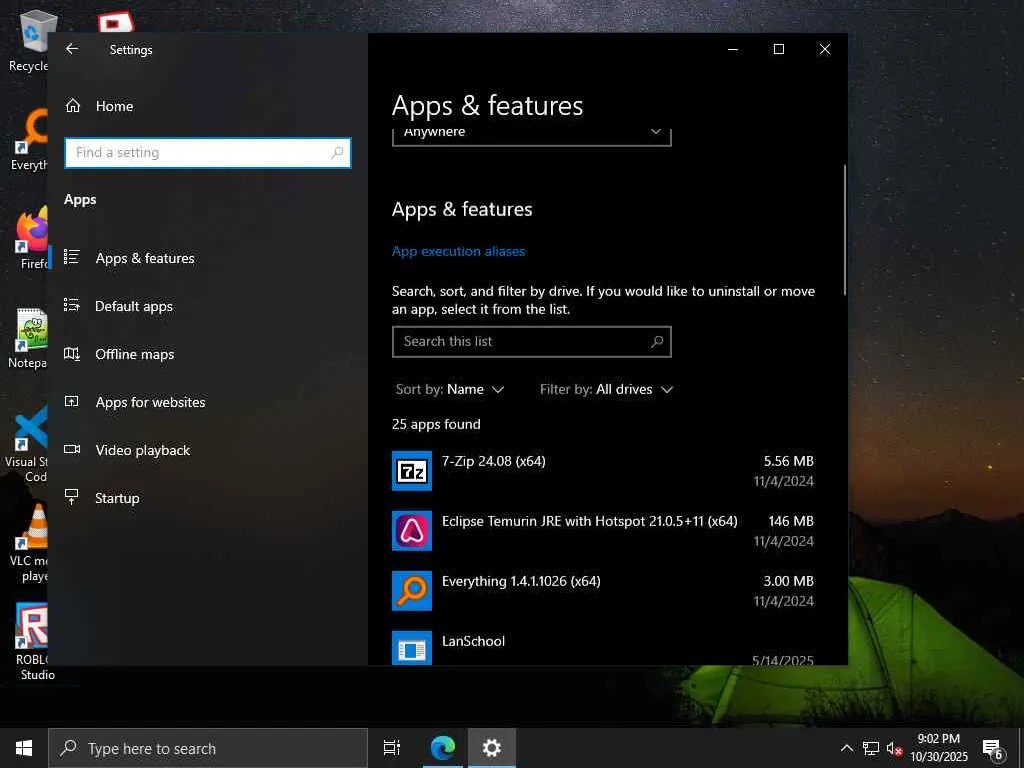1024x768 pixels.
Task: Open the taskbar clock showing 9:02 PM
Action: click(938, 748)
